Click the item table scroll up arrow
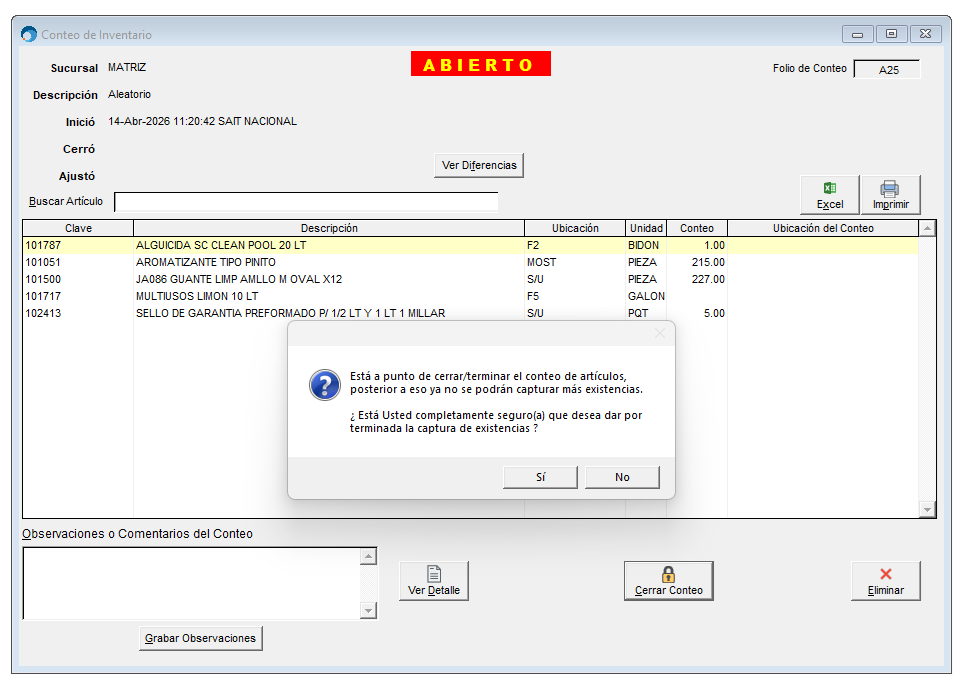The height and width of the screenshot is (686, 964). coord(928,229)
